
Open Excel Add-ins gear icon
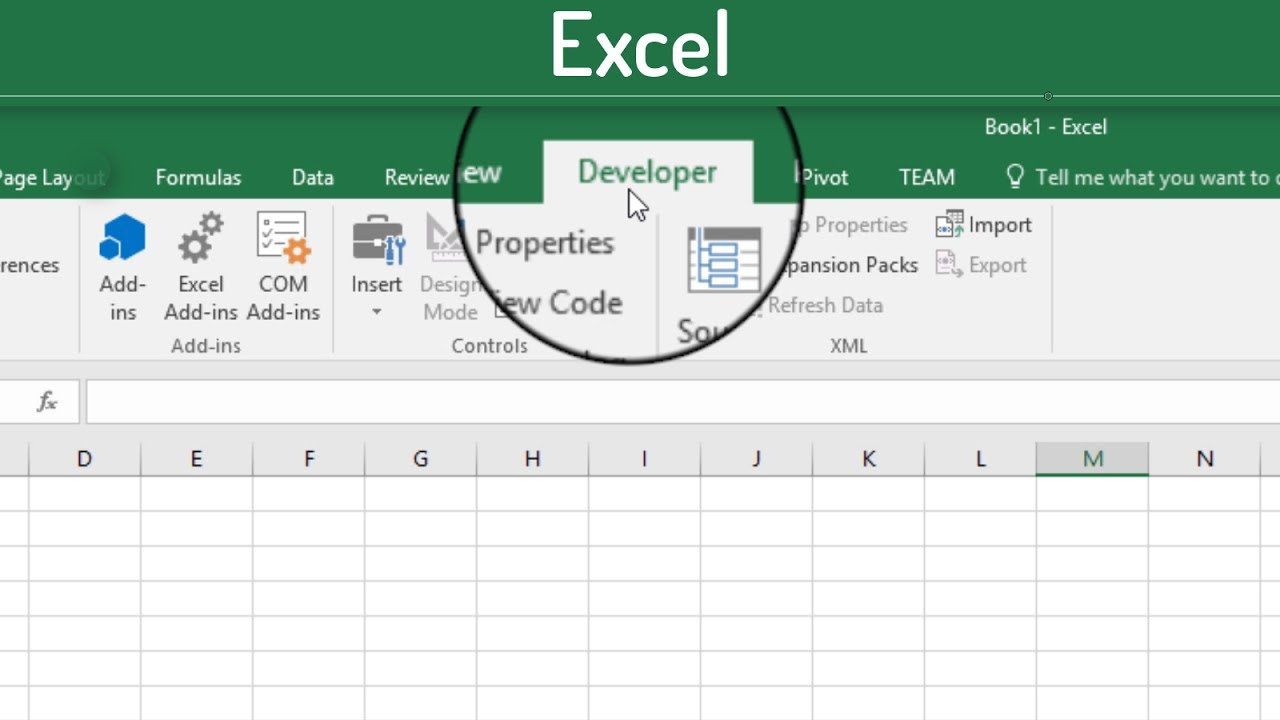pos(200,239)
